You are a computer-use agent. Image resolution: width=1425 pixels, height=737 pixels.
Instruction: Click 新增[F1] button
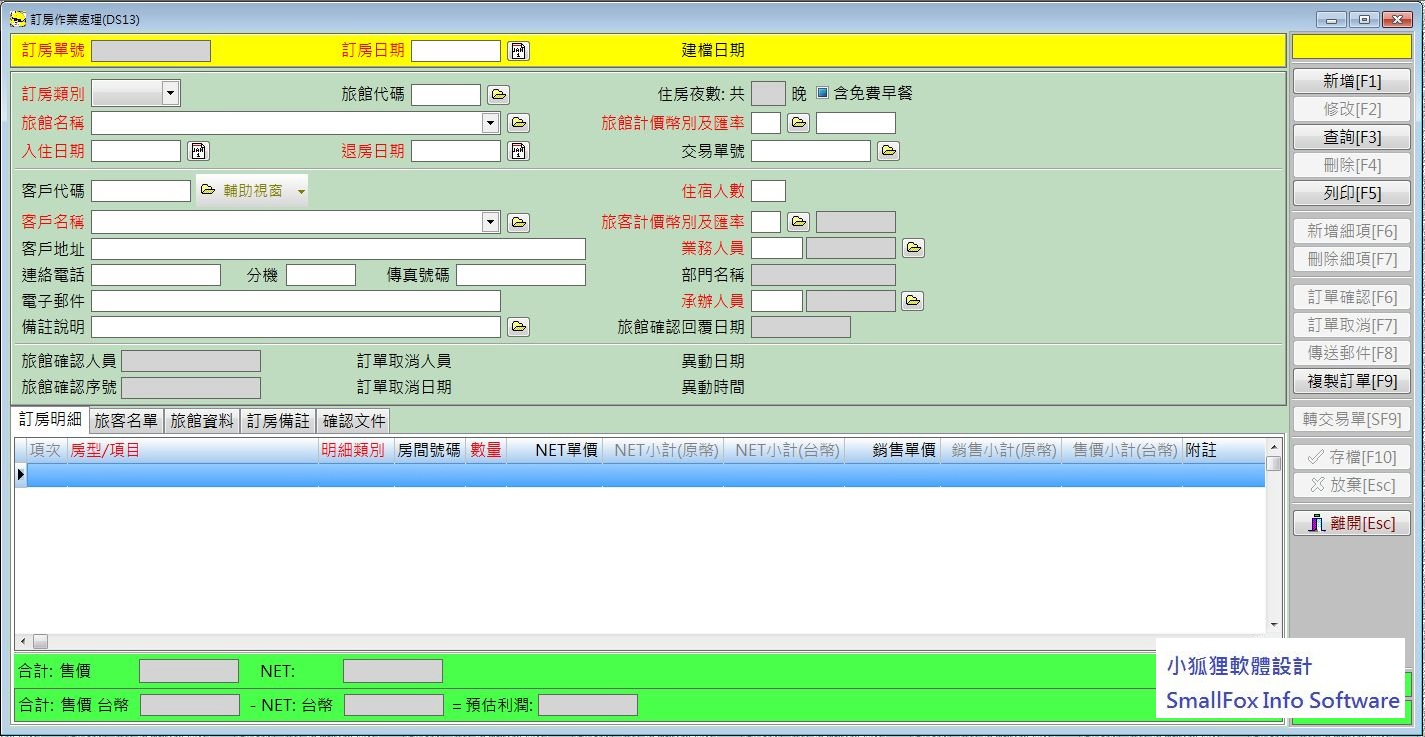click(x=1352, y=81)
